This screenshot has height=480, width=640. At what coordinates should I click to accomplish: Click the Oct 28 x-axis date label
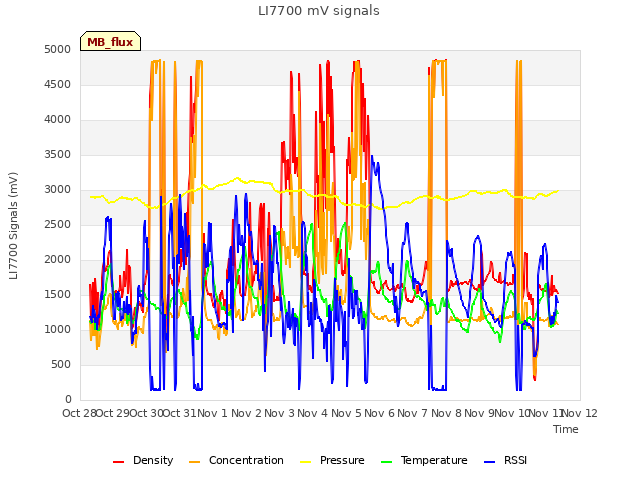point(79,413)
